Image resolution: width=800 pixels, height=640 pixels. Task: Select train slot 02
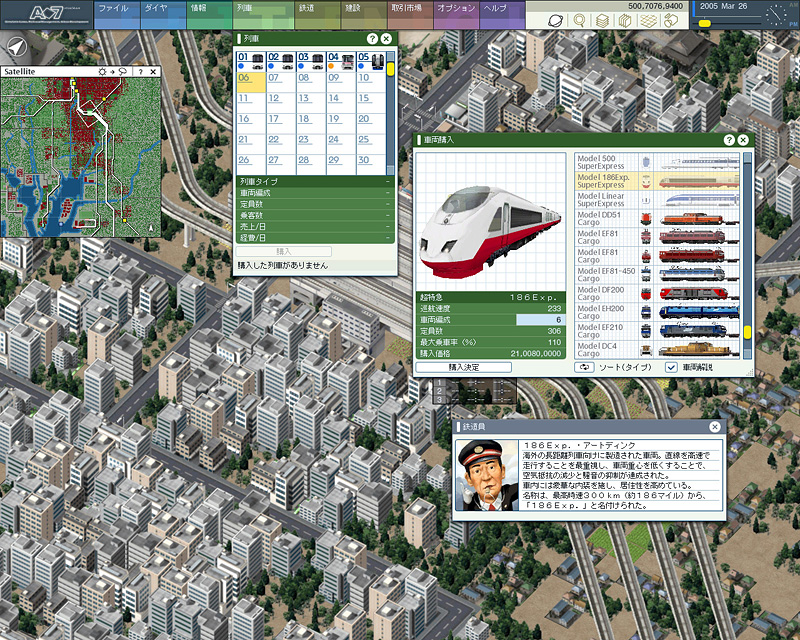click(281, 61)
